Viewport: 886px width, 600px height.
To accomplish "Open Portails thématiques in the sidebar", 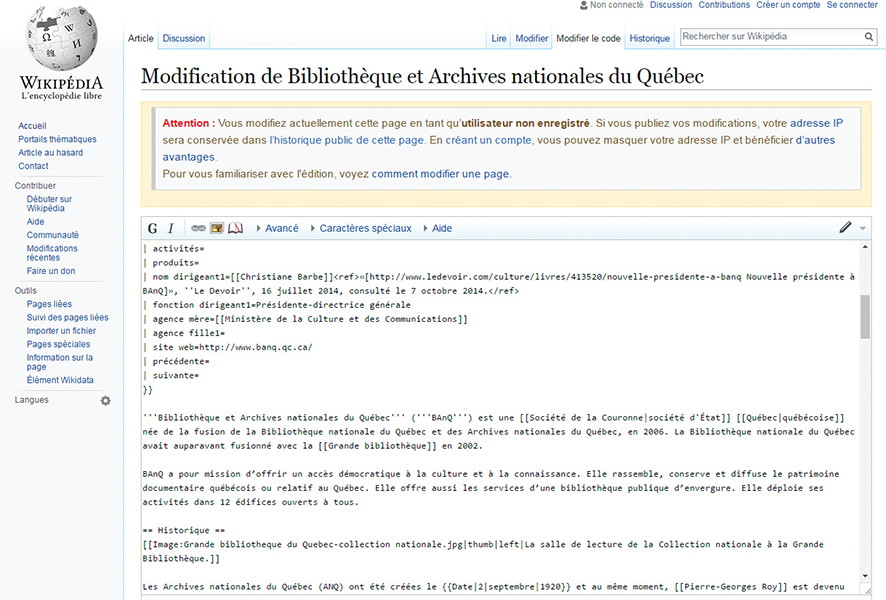I will [57, 140].
